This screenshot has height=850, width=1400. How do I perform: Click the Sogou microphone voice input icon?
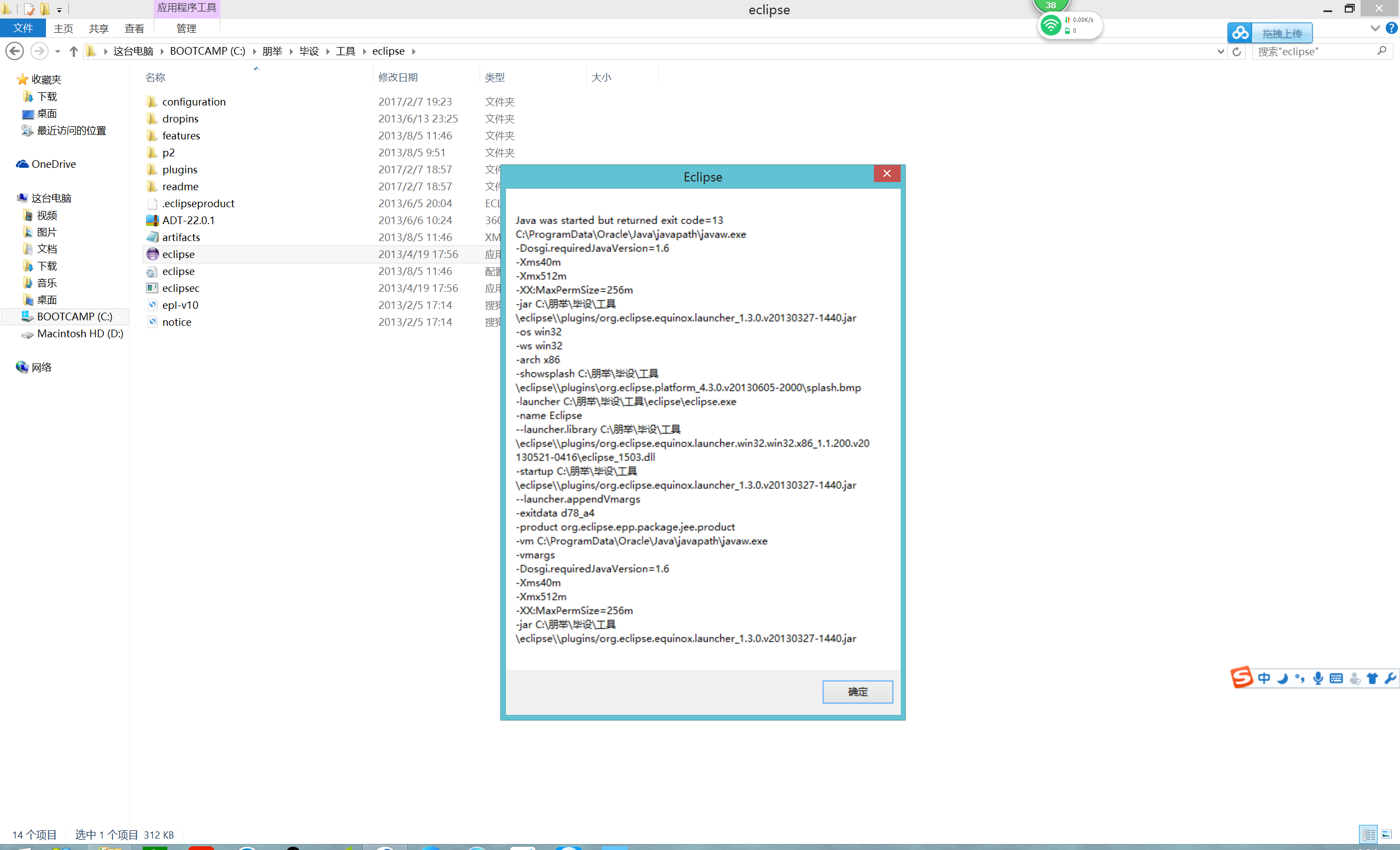pyautogui.click(x=1318, y=678)
